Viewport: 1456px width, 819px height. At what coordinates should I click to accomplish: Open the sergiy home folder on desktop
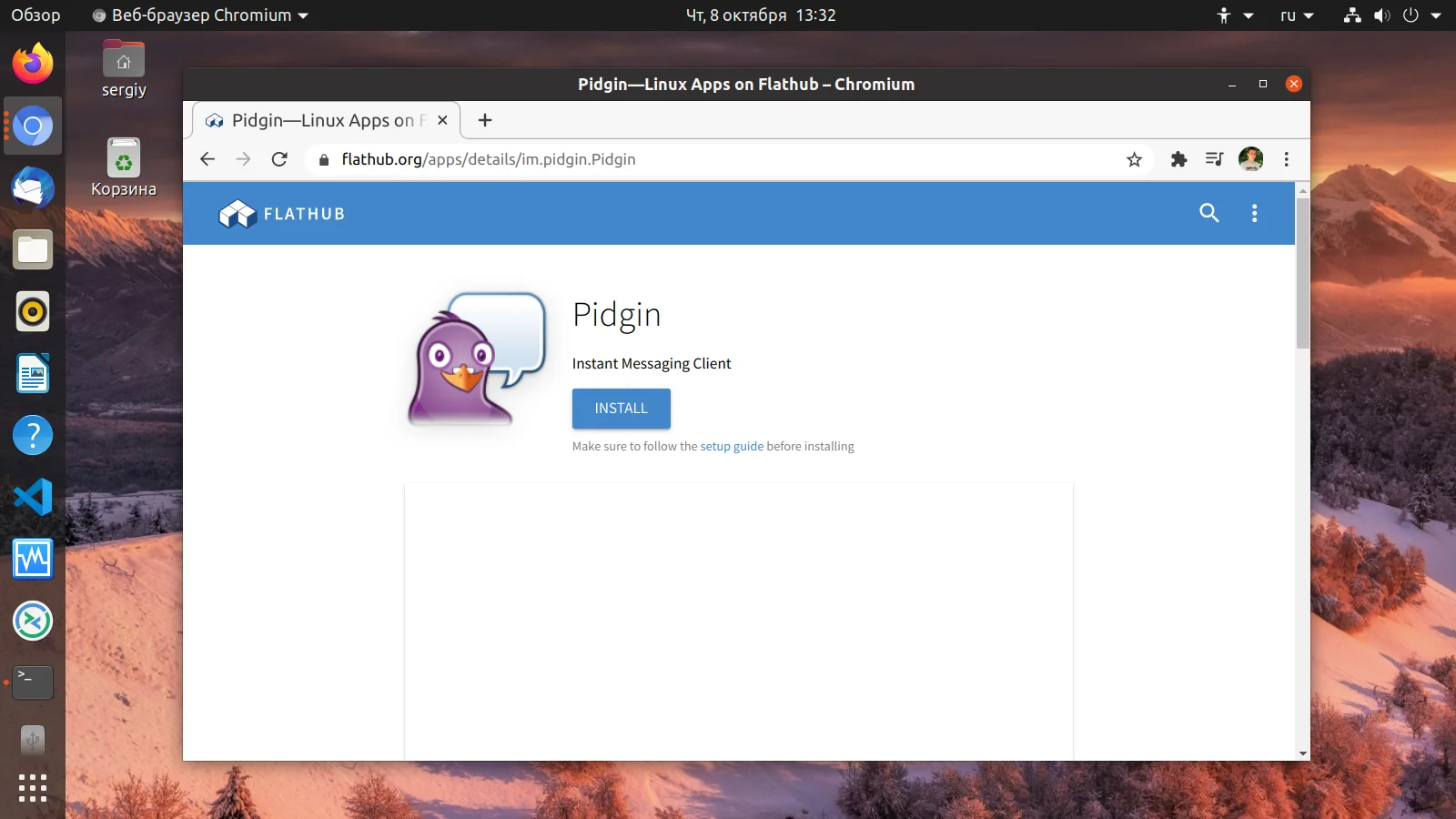pos(124,69)
